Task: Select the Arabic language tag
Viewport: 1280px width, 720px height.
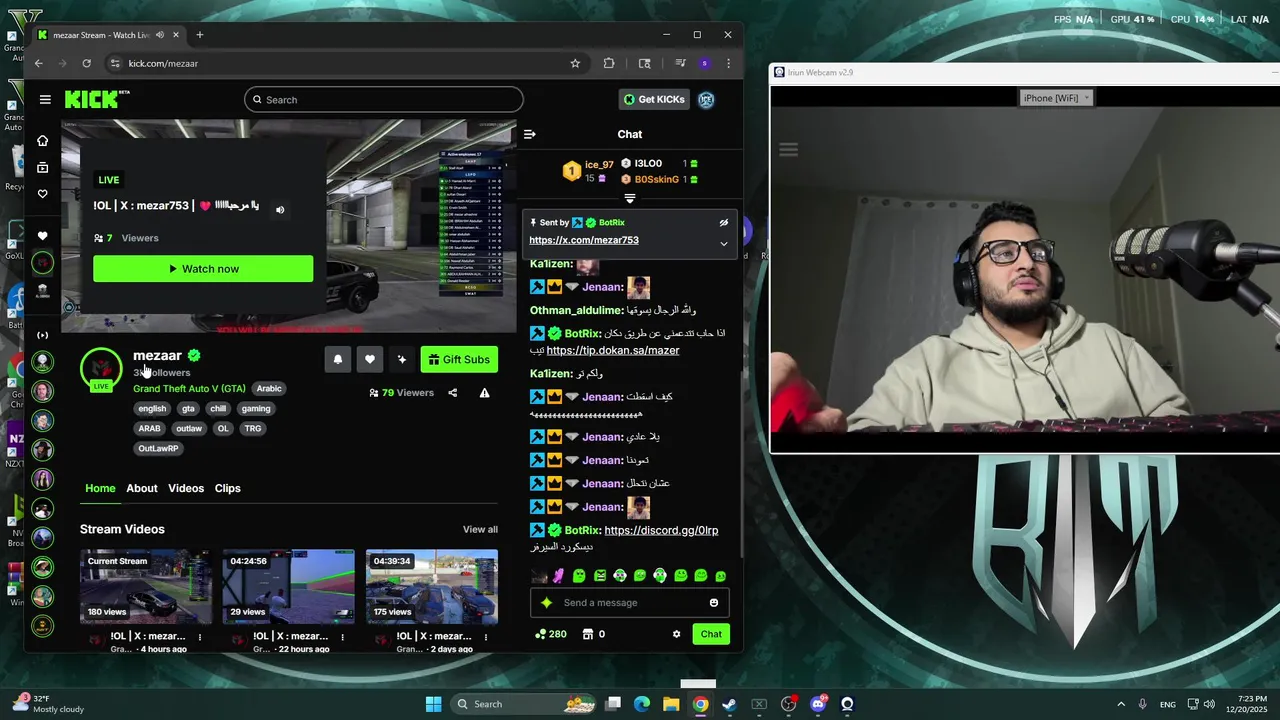Action: point(269,388)
